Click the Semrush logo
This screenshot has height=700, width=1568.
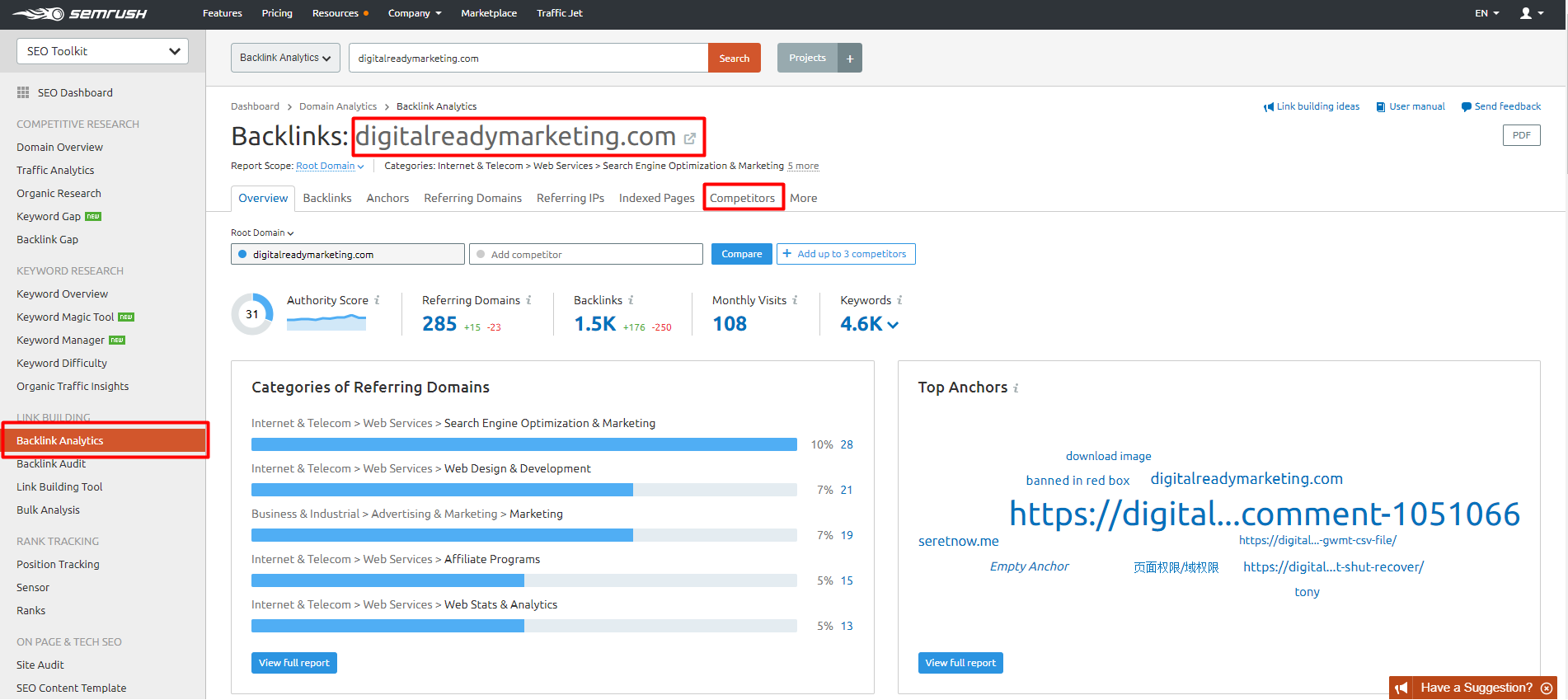[79, 14]
